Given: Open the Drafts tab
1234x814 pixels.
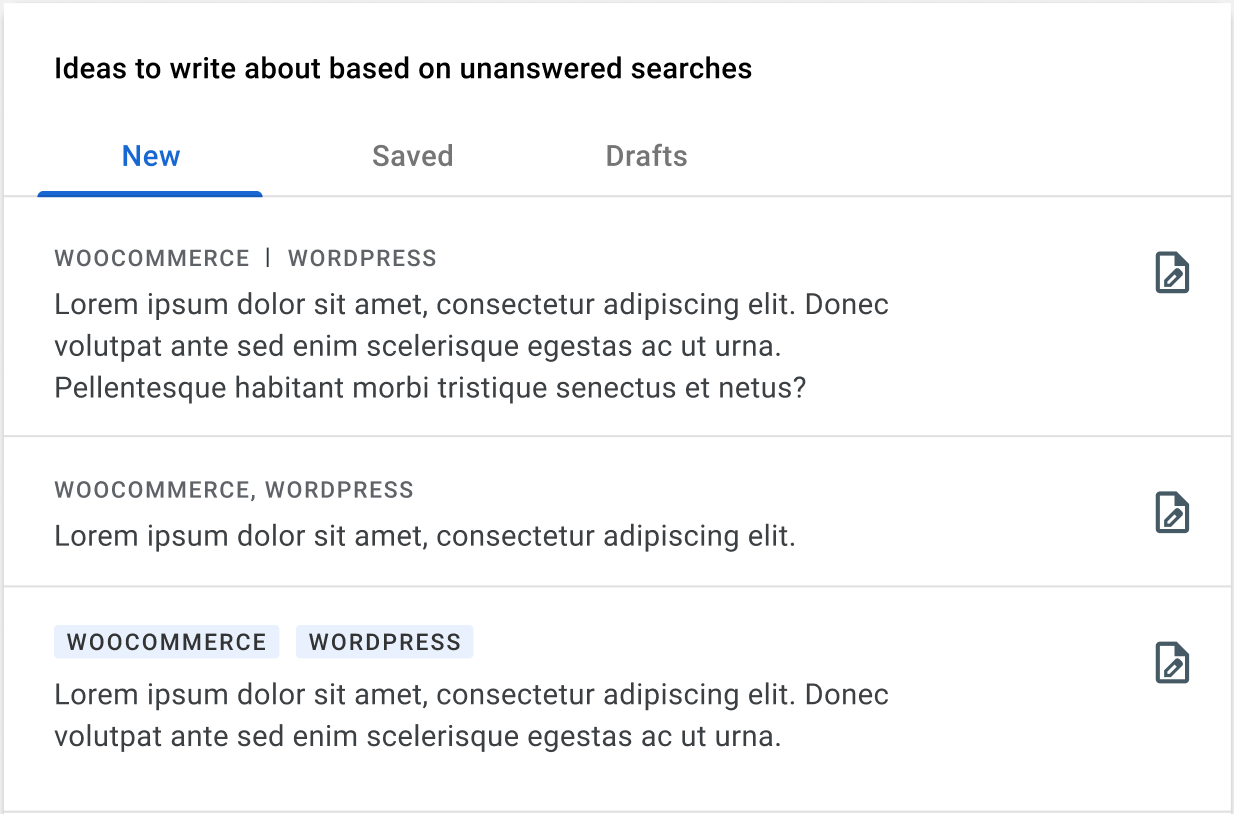Looking at the screenshot, I should 646,156.
